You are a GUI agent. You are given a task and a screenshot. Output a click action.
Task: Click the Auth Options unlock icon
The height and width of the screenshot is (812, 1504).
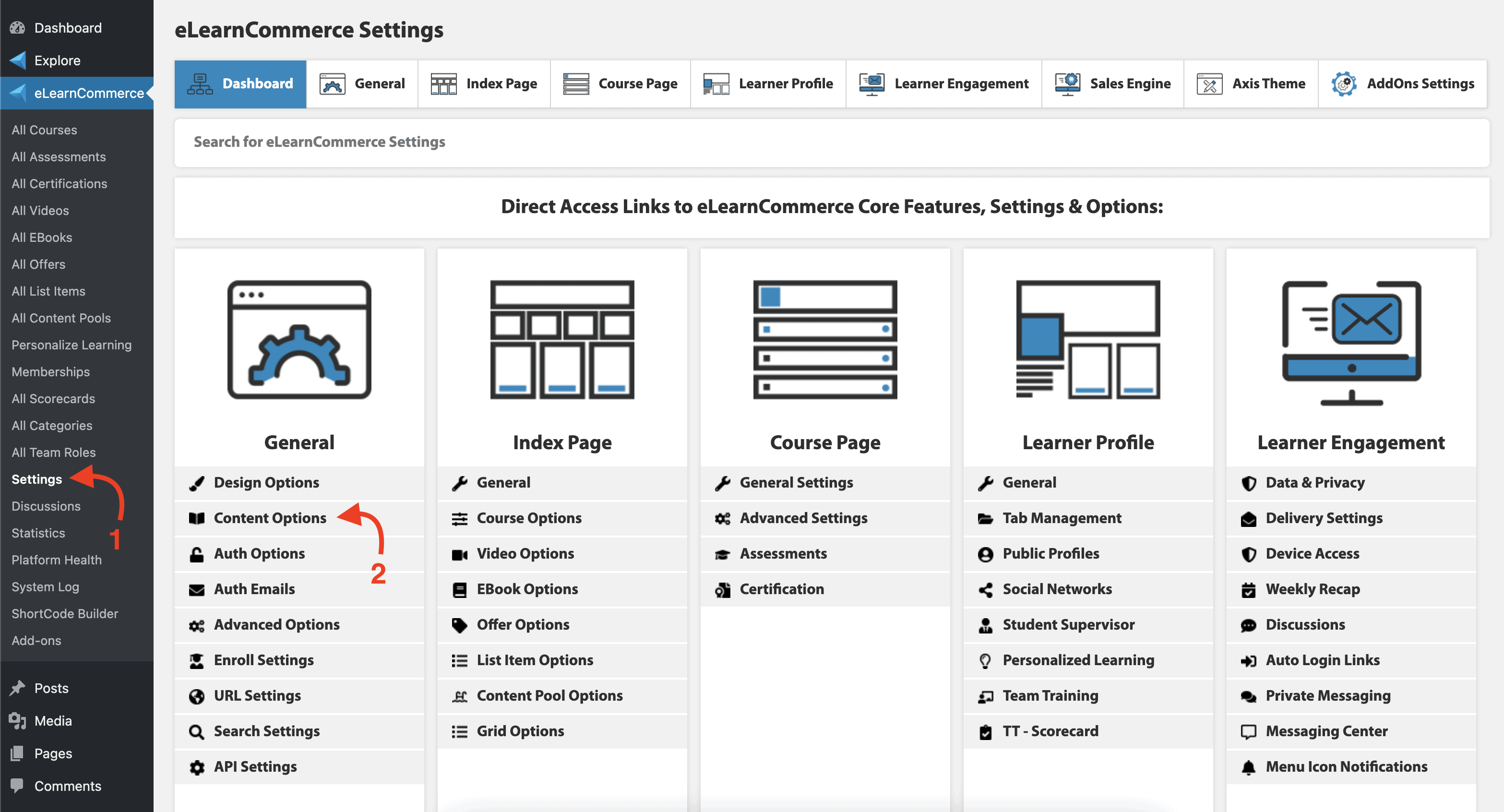197,554
